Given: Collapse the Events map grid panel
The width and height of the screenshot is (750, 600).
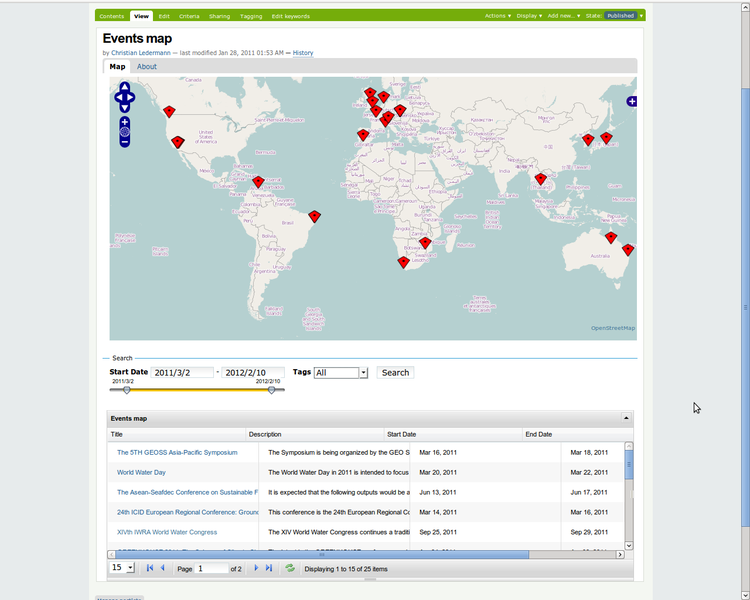Looking at the screenshot, I should pos(626,418).
